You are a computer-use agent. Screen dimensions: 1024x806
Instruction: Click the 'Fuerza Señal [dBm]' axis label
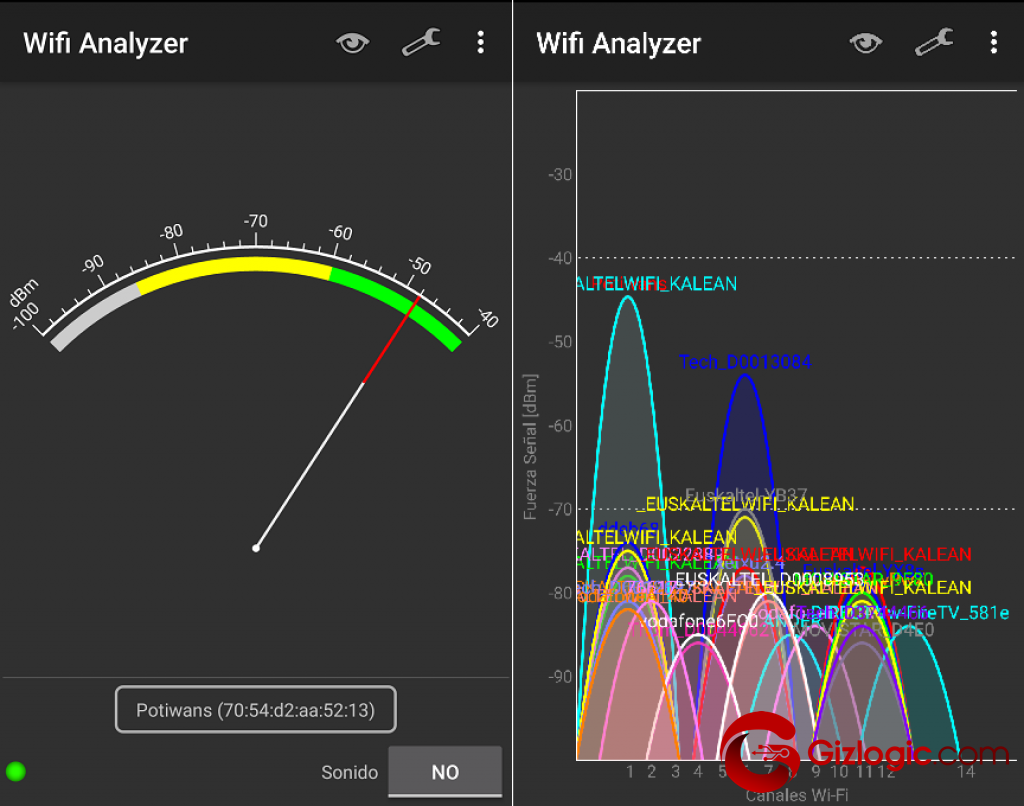point(530,447)
